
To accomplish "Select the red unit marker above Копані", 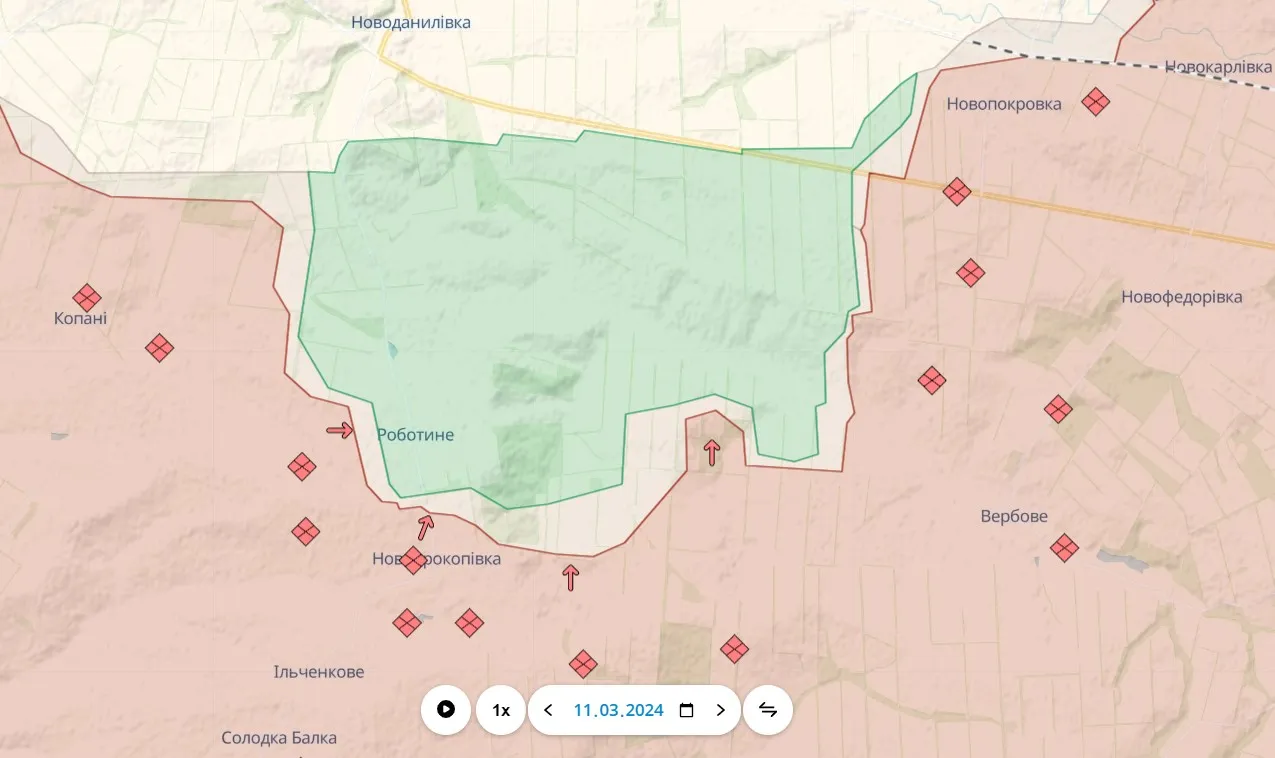I will 87,297.
